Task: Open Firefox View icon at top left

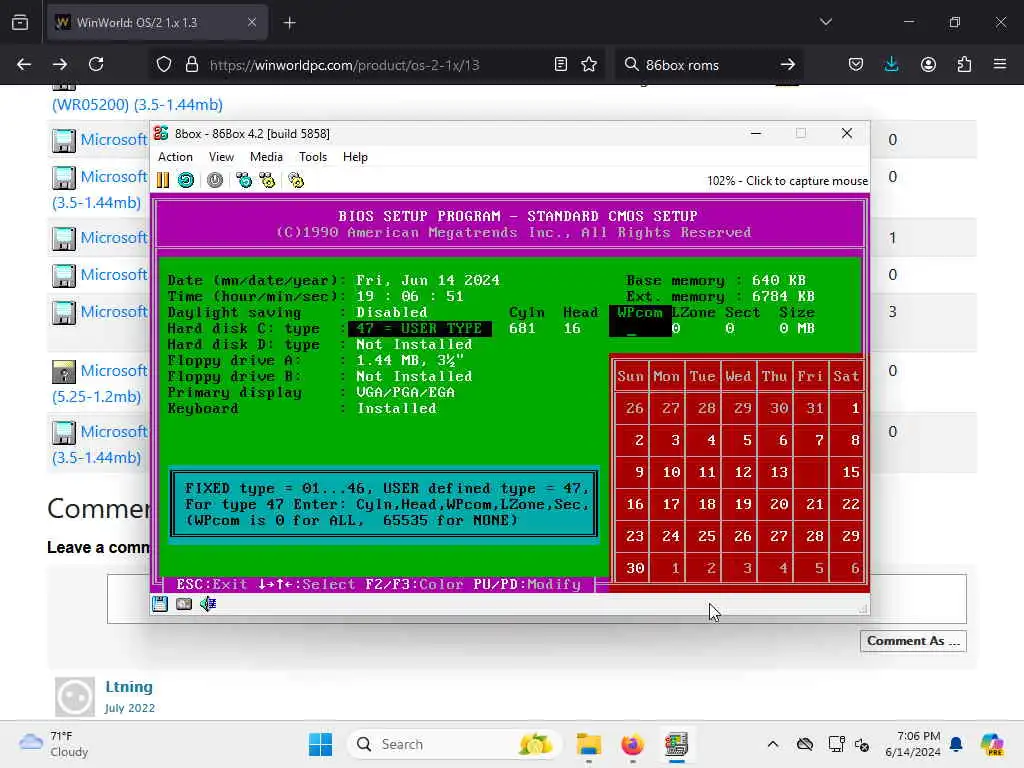Action: [20, 22]
